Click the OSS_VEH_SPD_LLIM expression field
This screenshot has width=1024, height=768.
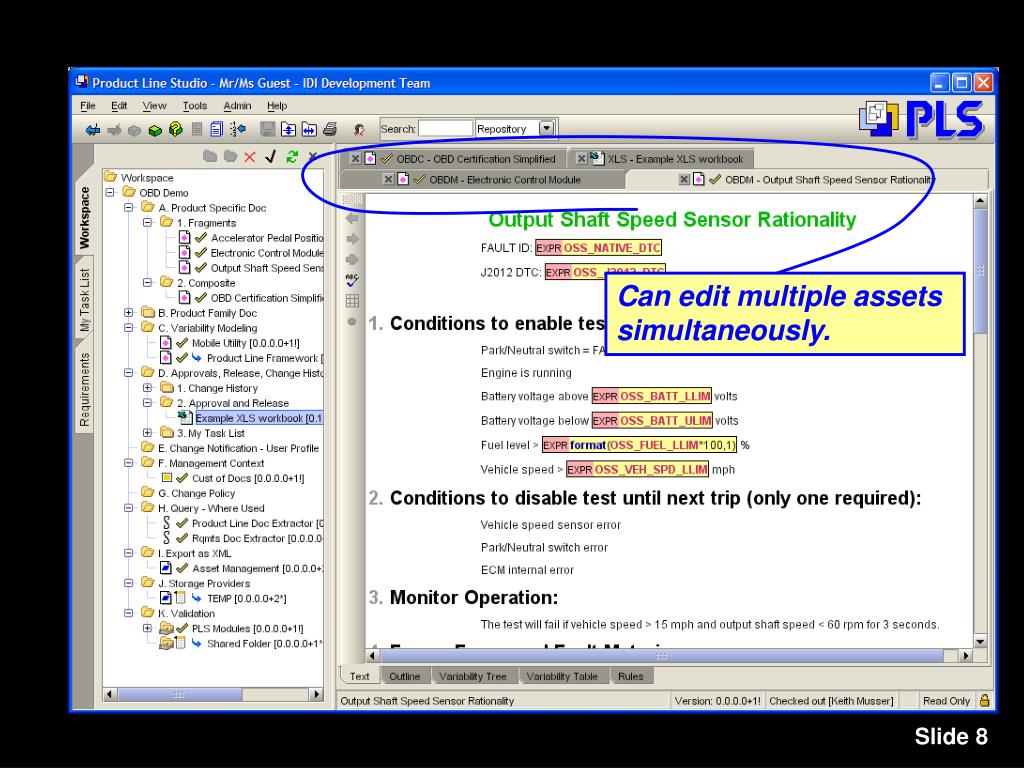coord(637,469)
